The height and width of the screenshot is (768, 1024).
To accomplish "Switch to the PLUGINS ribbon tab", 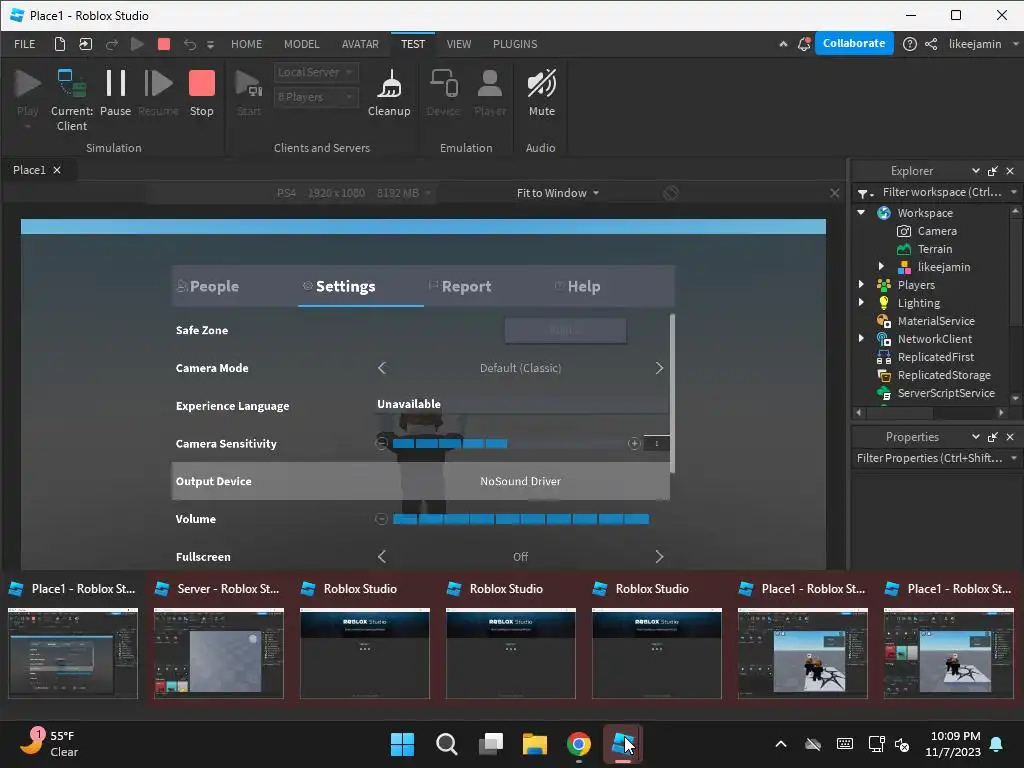I will coord(515,44).
